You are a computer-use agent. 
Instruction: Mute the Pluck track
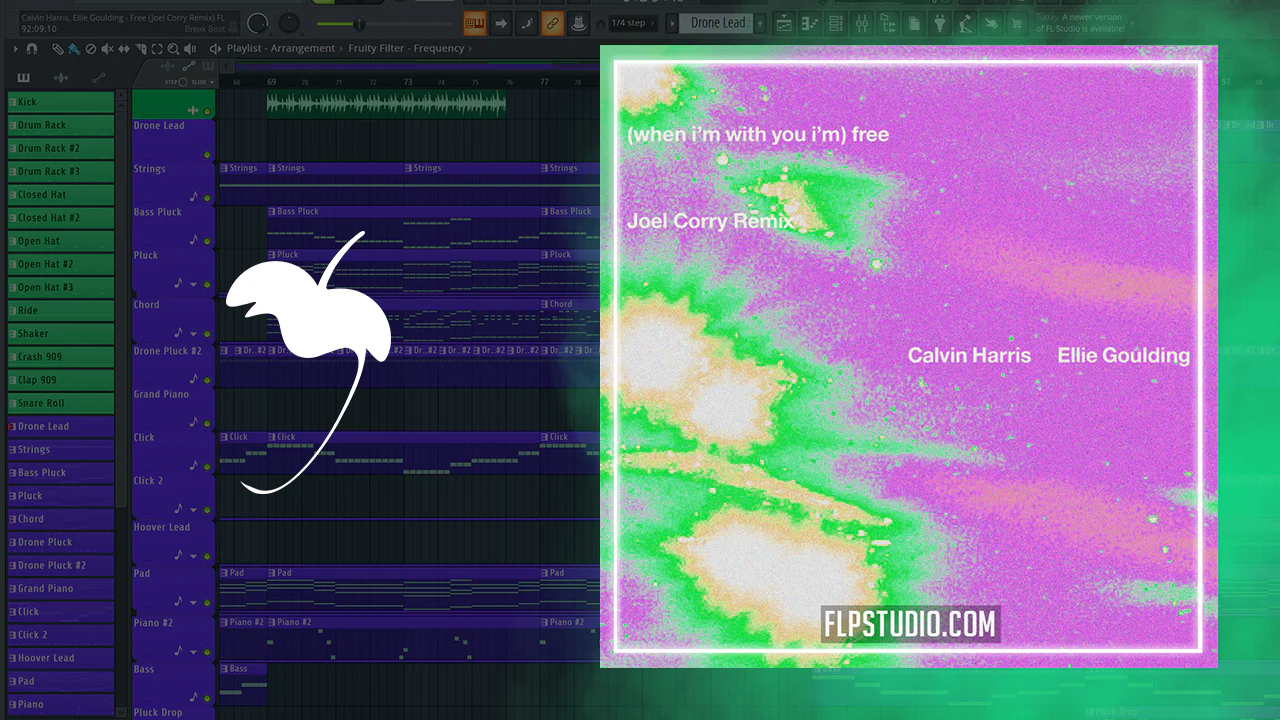pyautogui.click(x=207, y=284)
